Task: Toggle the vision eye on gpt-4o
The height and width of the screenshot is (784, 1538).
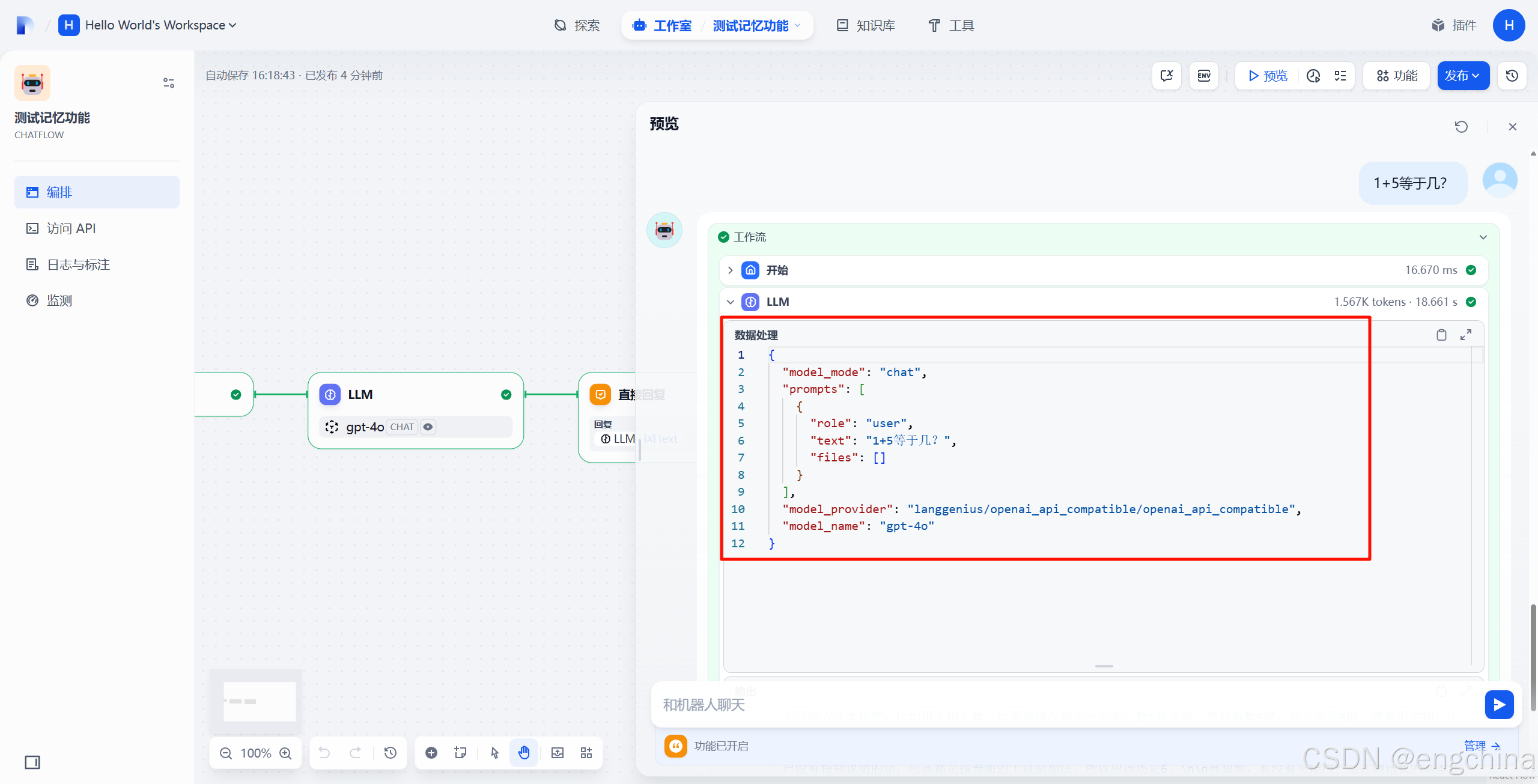Action: [428, 427]
